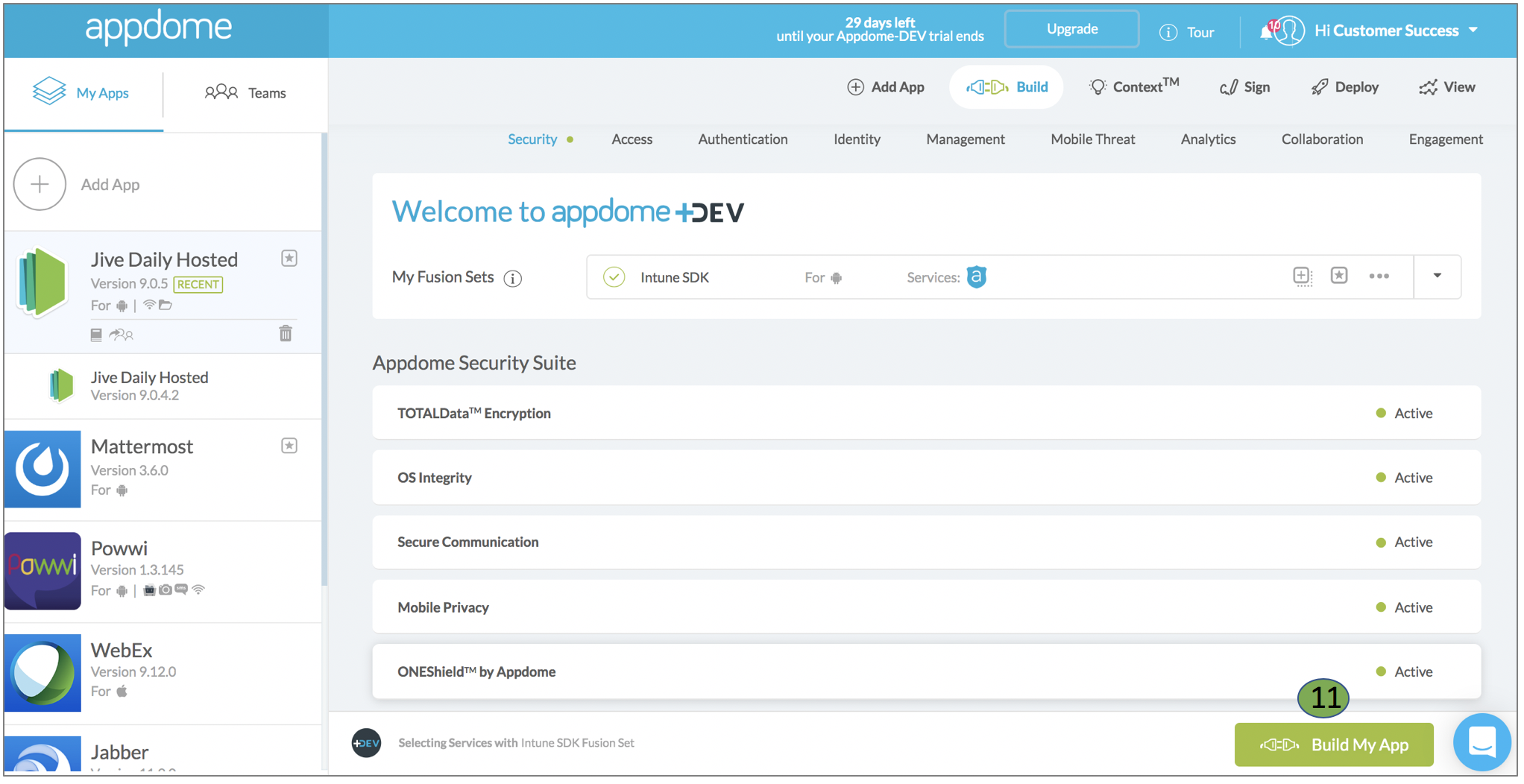Open the chat support bubble
The width and height of the screenshot is (1524, 784).
(1482, 742)
